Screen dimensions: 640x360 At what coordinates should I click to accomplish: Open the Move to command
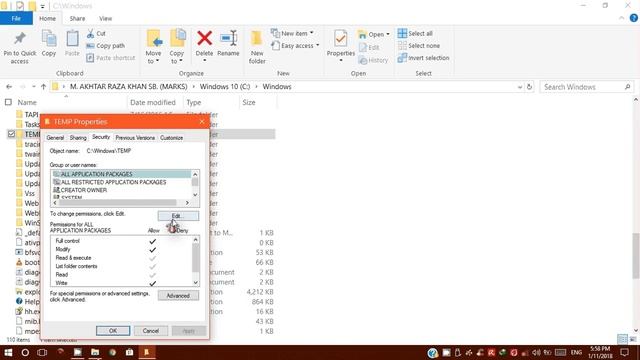tap(153, 47)
